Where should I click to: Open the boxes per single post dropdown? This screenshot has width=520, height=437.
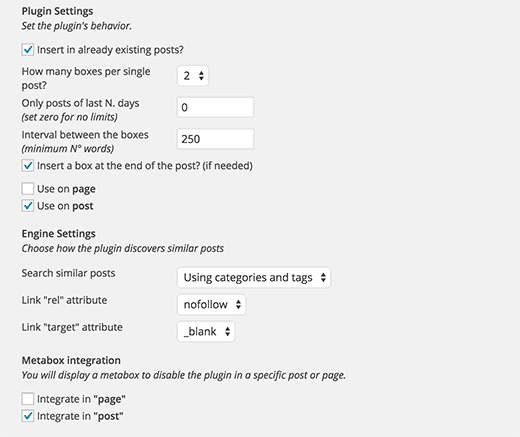click(x=193, y=76)
